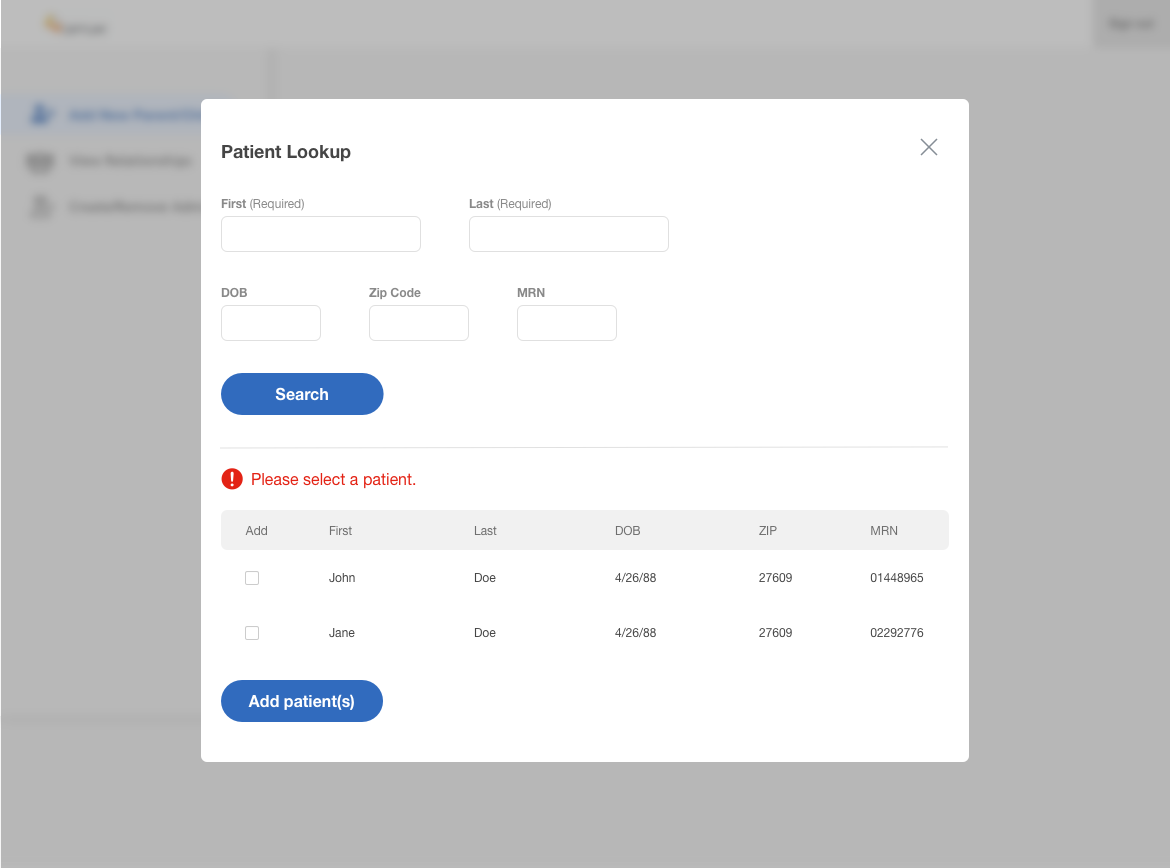Viewport: 1170px width, 868px height.
Task: Click the DOB column header
Action: coord(627,531)
